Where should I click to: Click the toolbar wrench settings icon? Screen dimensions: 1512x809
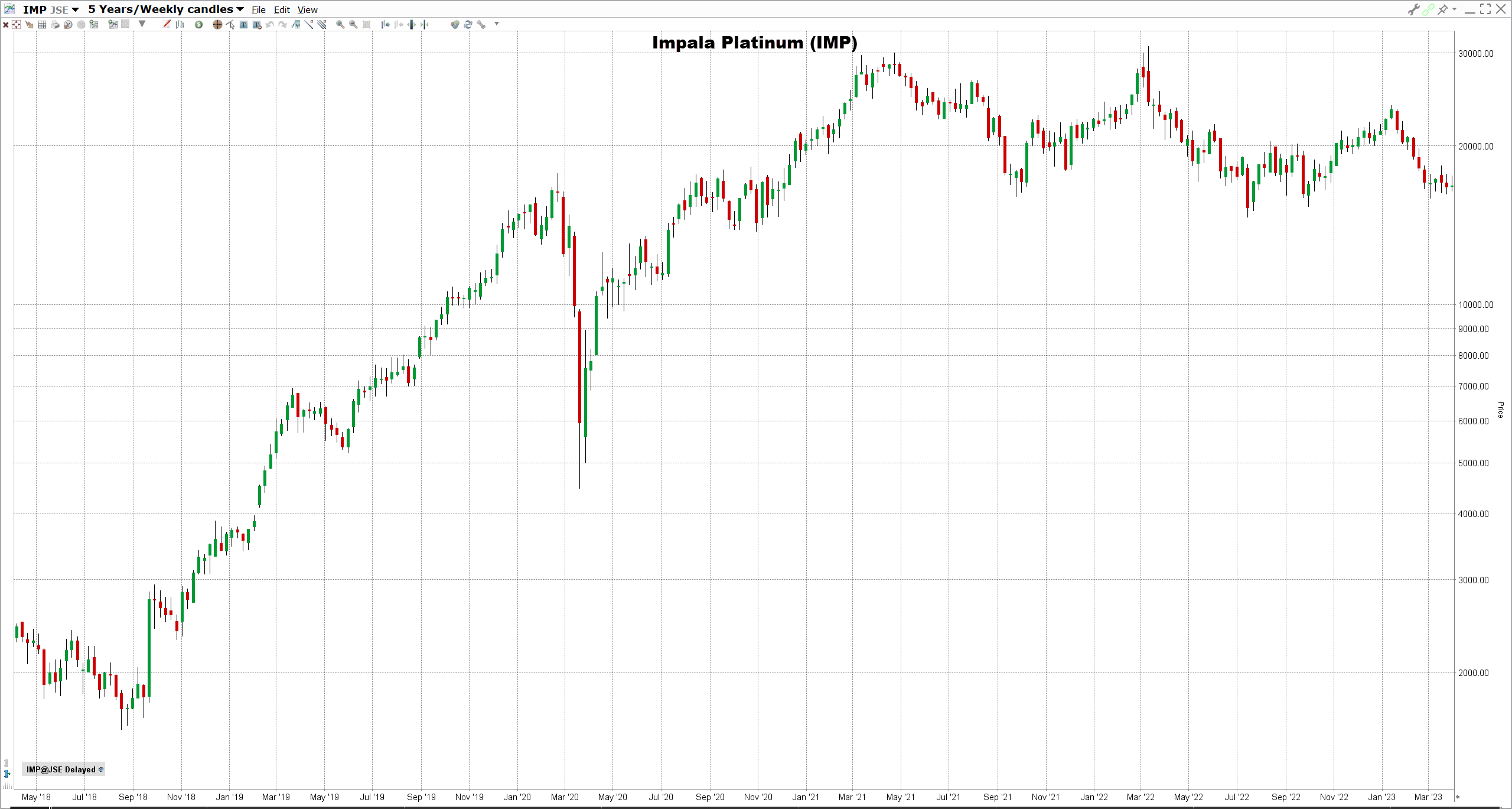481,24
